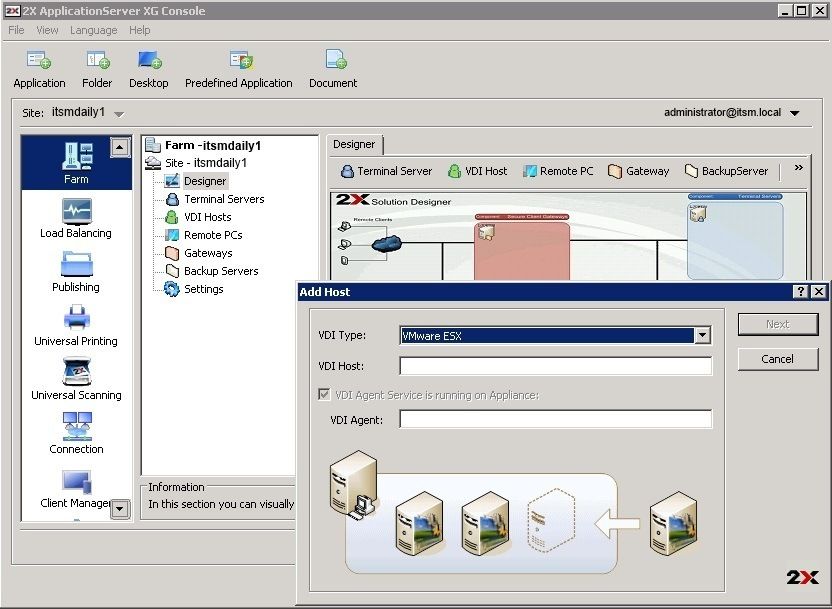Open the Client Manager category
The width and height of the screenshot is (832, 609).
[76, 489]
